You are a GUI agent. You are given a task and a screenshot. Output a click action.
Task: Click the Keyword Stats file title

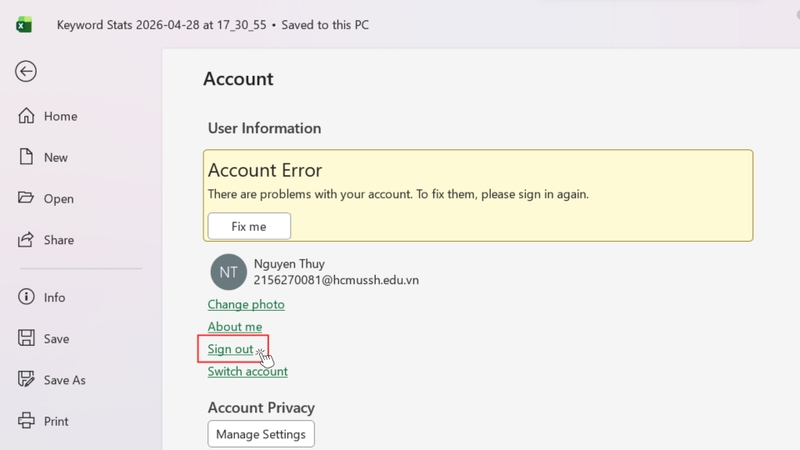point(161,25)
